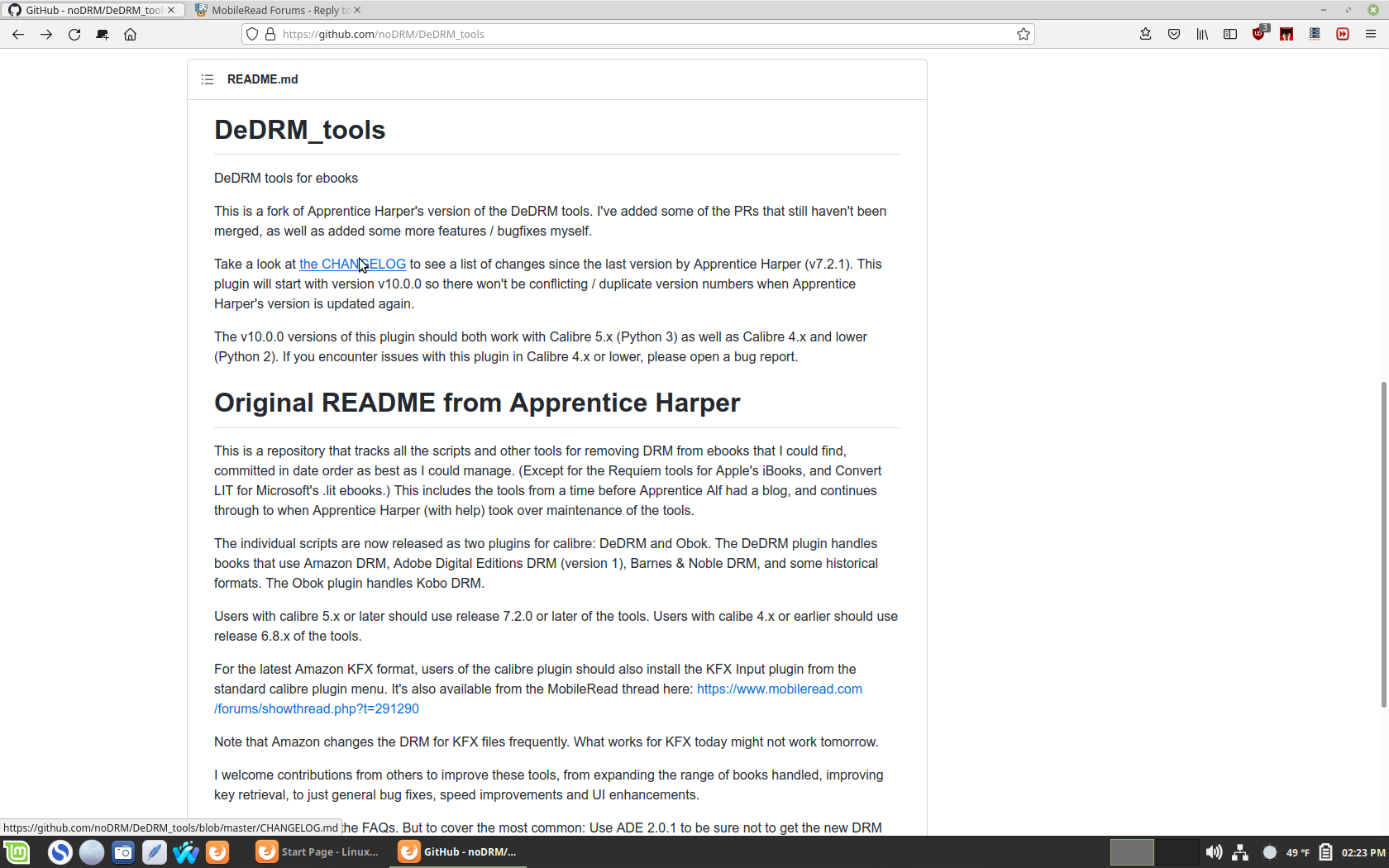Viewport: 1389px width, 868px height.
Task: Open the volume control in the tray
Action: coord(1214,851)
